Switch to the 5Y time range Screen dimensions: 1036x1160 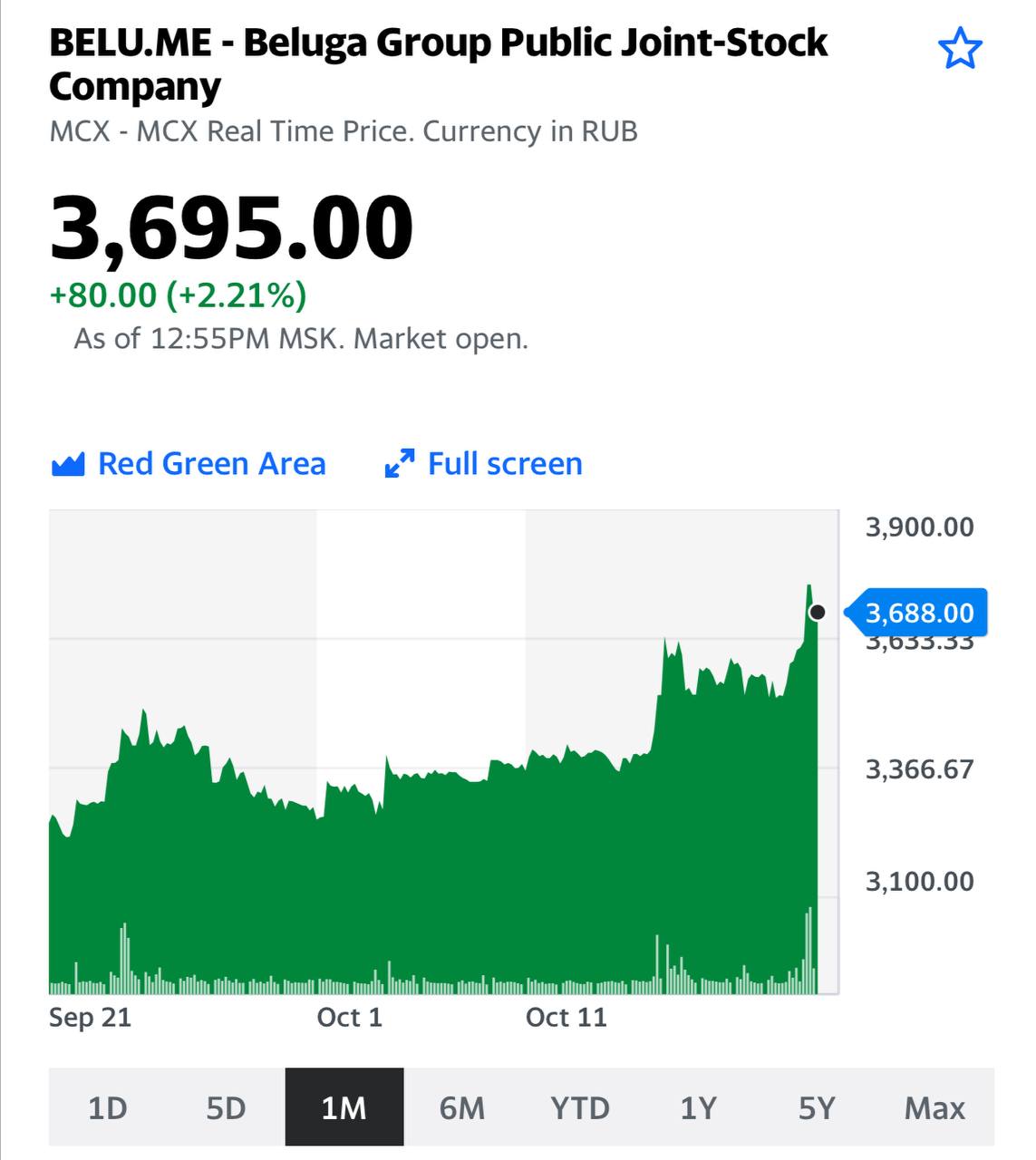coord(817,1107)
